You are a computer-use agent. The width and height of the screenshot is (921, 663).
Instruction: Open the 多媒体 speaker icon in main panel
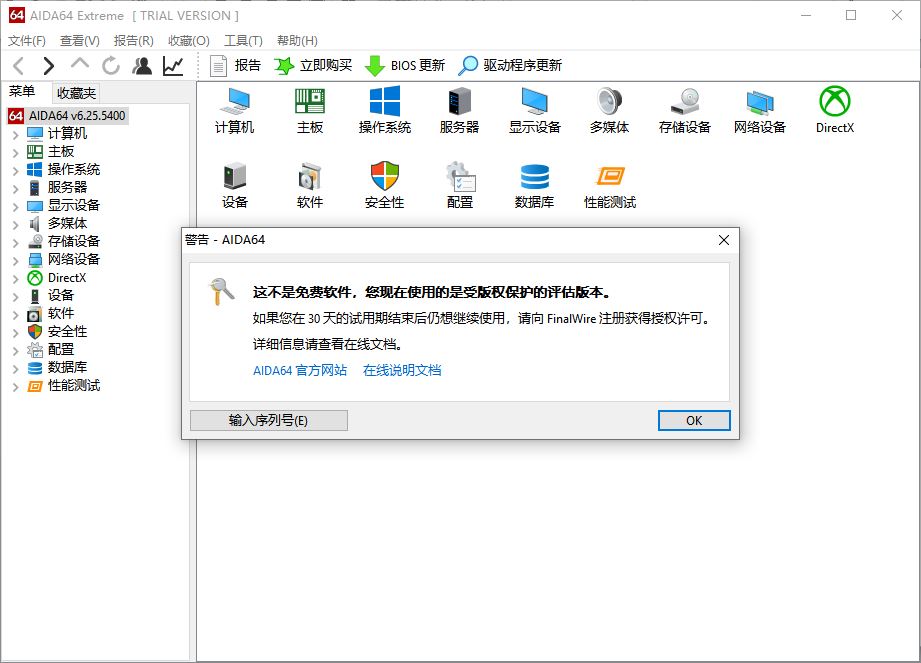tap(610, 110)
